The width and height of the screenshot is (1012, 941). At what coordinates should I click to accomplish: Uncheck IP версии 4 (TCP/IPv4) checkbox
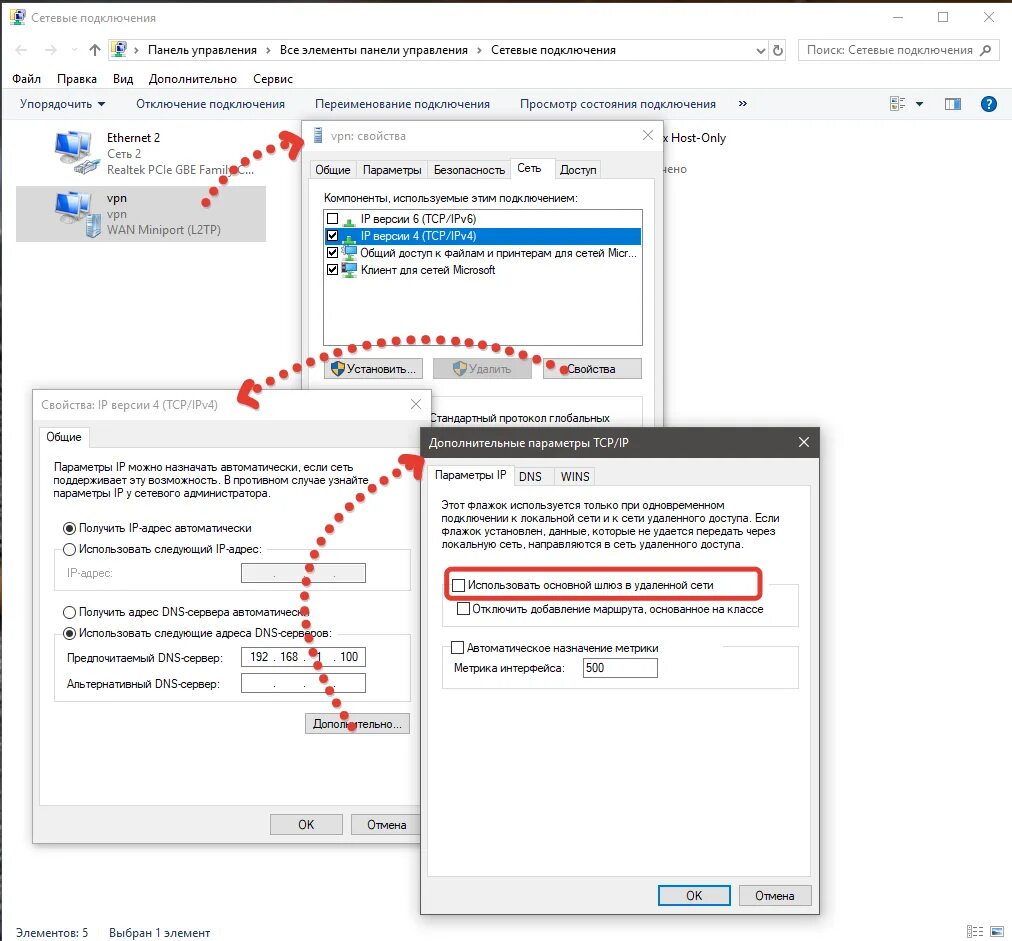point(332,236)
